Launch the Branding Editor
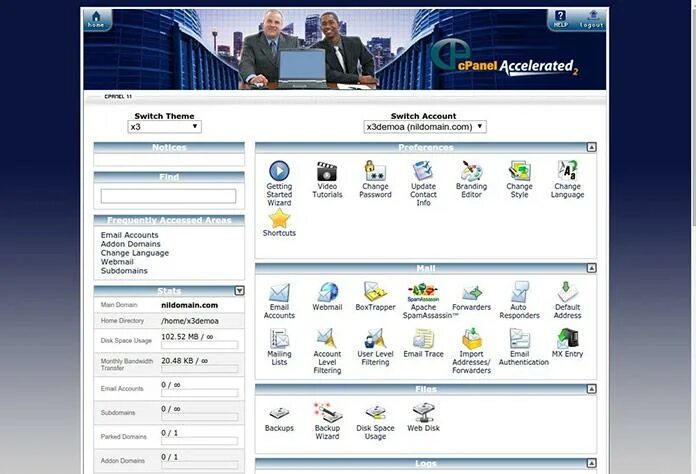This screenshot has height=474, width=696. coord(471,179)
